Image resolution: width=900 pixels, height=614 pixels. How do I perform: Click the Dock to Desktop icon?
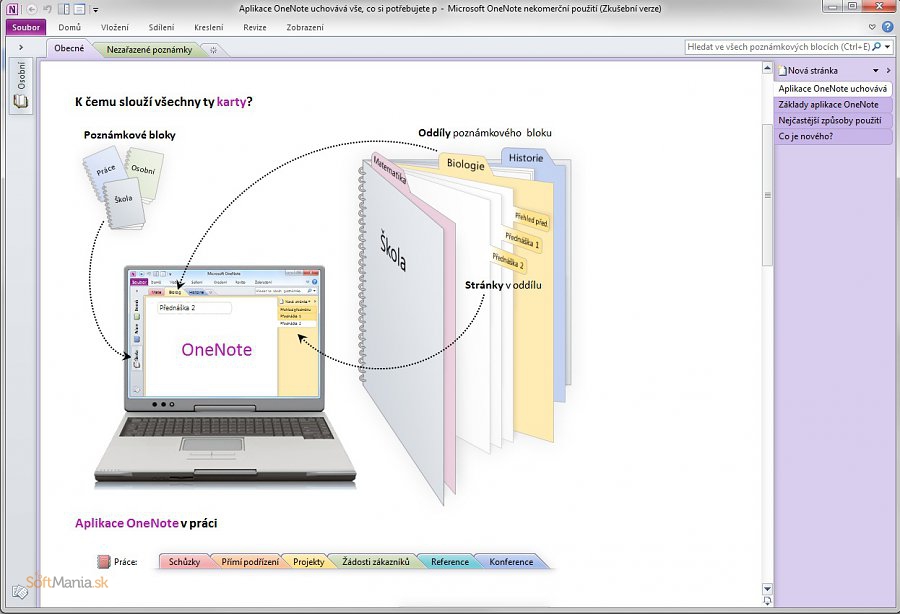[65, 9]
